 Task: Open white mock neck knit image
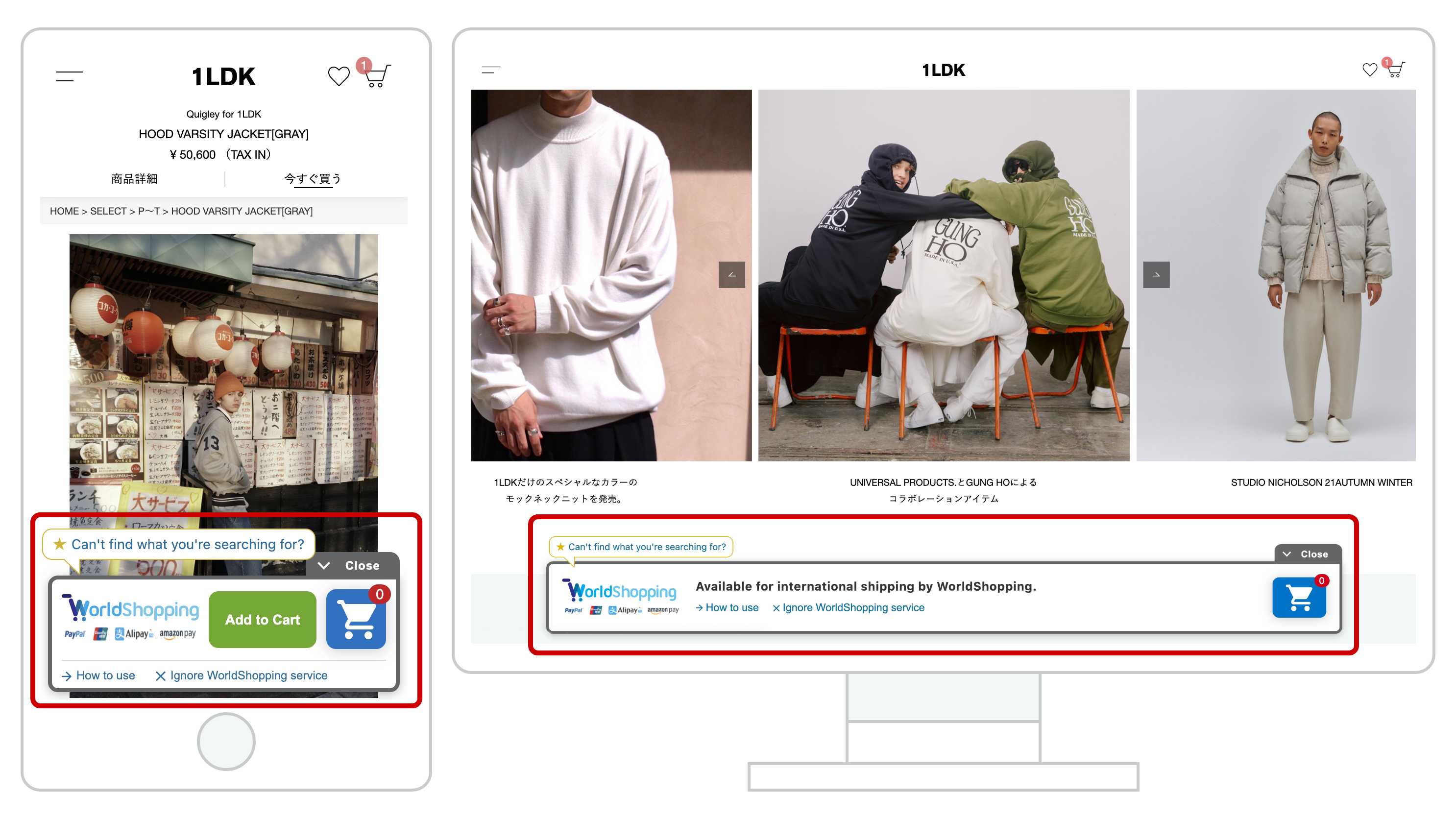(611, 275)
